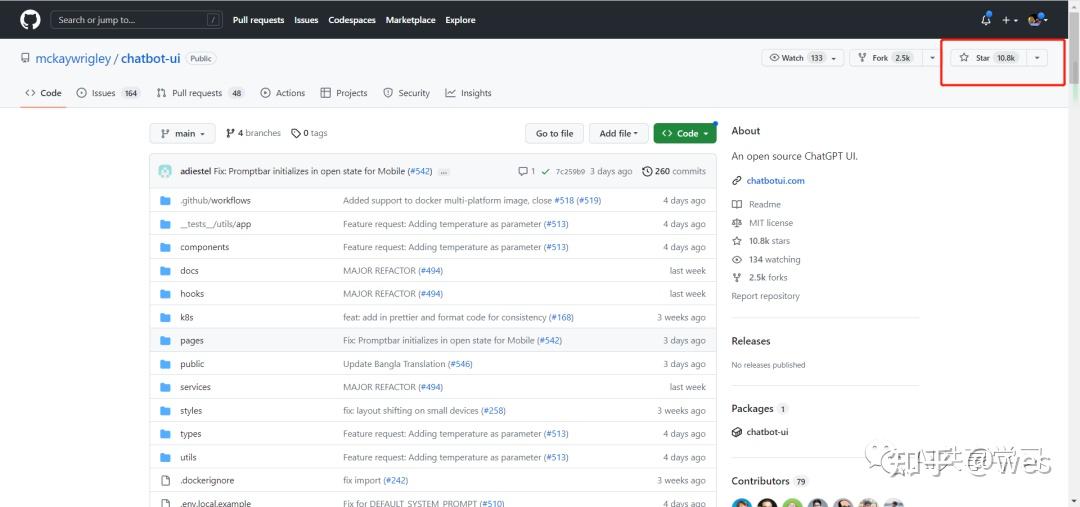The height and width of the screenshot is (507, 1080).
Task: Open the 260 commits history
Action: 674,171
